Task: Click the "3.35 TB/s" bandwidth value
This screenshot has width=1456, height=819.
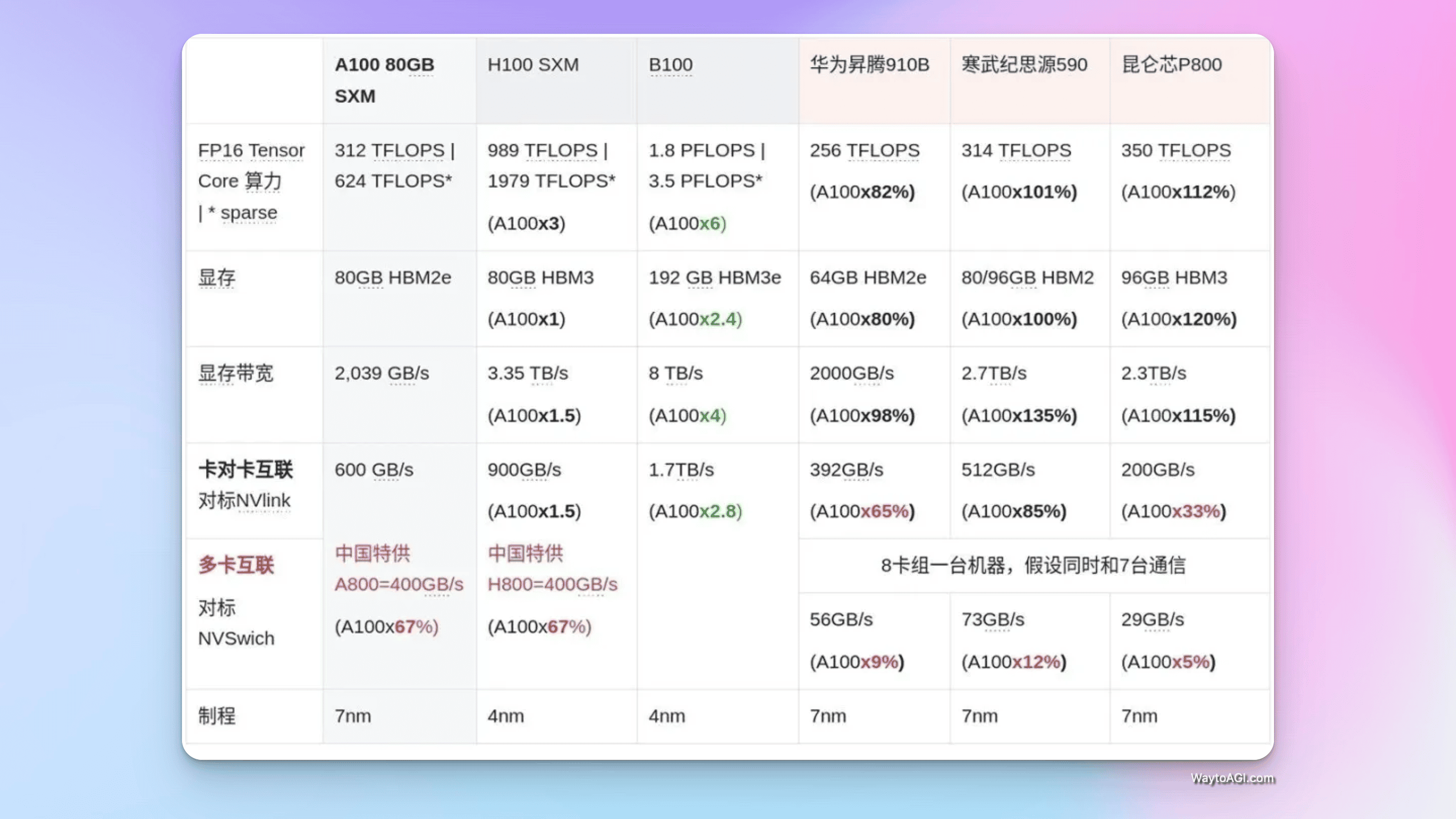Action: [x=528, y=373]
